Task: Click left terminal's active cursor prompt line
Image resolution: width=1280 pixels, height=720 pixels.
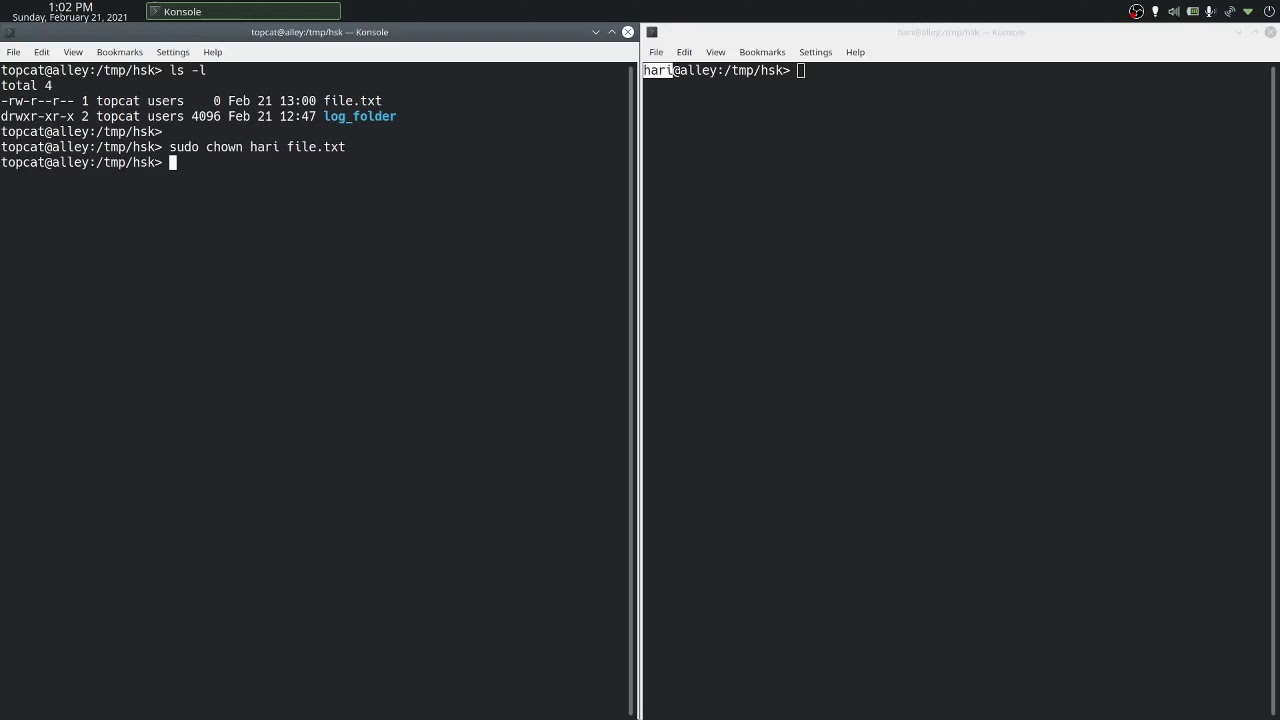Action: [x=88, y=162]
